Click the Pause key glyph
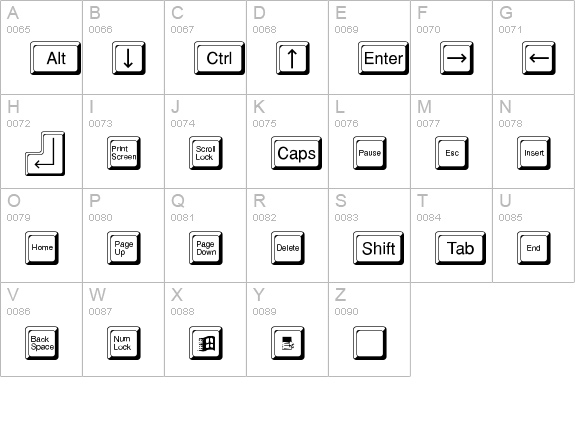 370,153
